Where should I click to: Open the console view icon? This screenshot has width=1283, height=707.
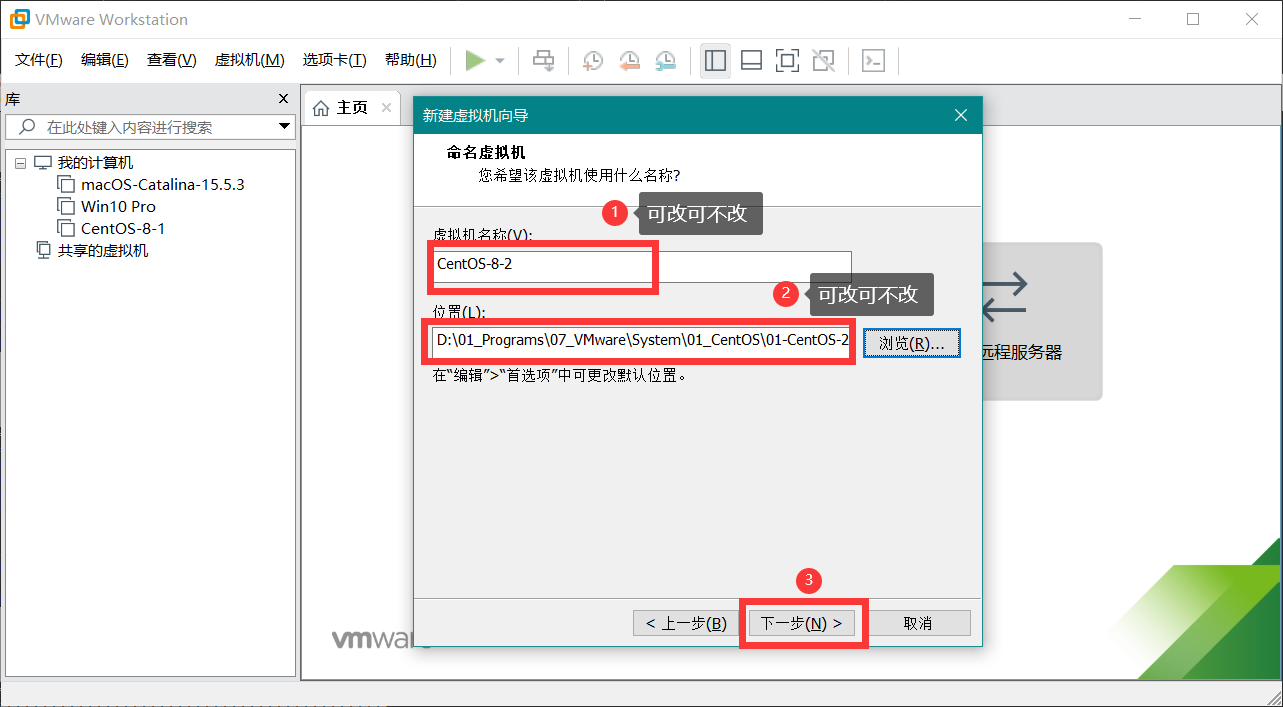coord(873,61)
